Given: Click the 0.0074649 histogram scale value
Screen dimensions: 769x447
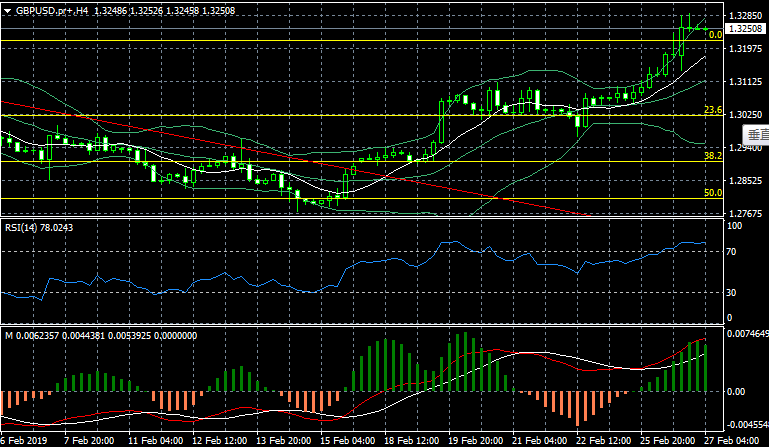Looking at the screenshot, I should [747, 334].
